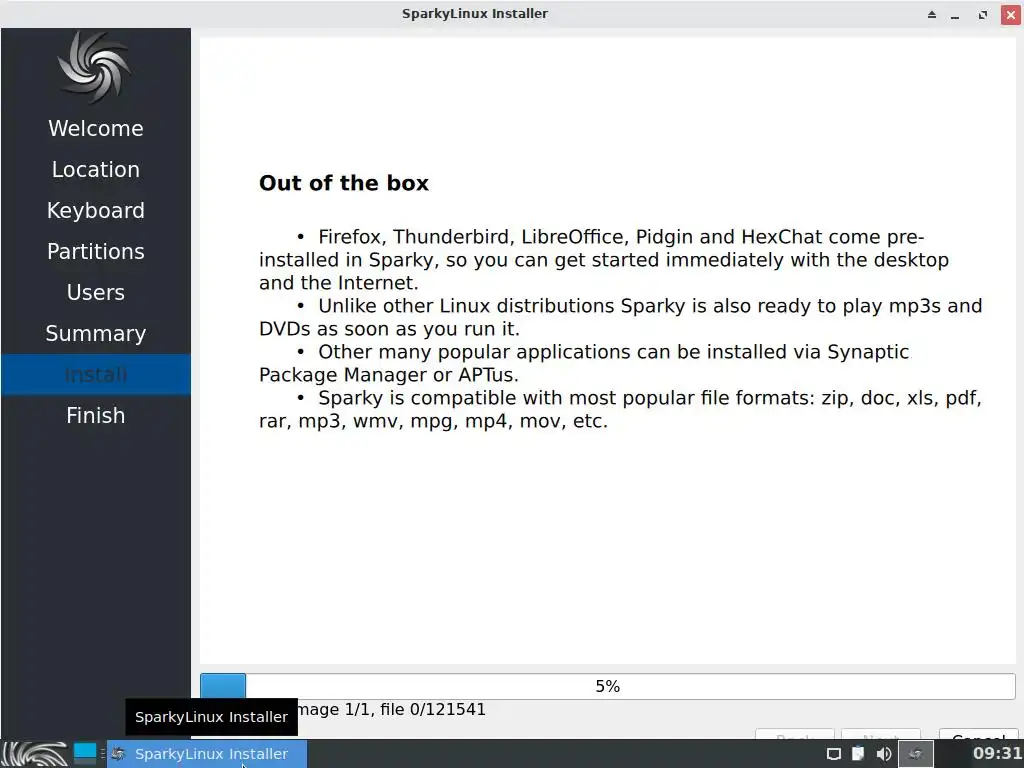Select the Keyboard step in the sidebar
This screenshot has height=768, width=1024.
point(96,211)
